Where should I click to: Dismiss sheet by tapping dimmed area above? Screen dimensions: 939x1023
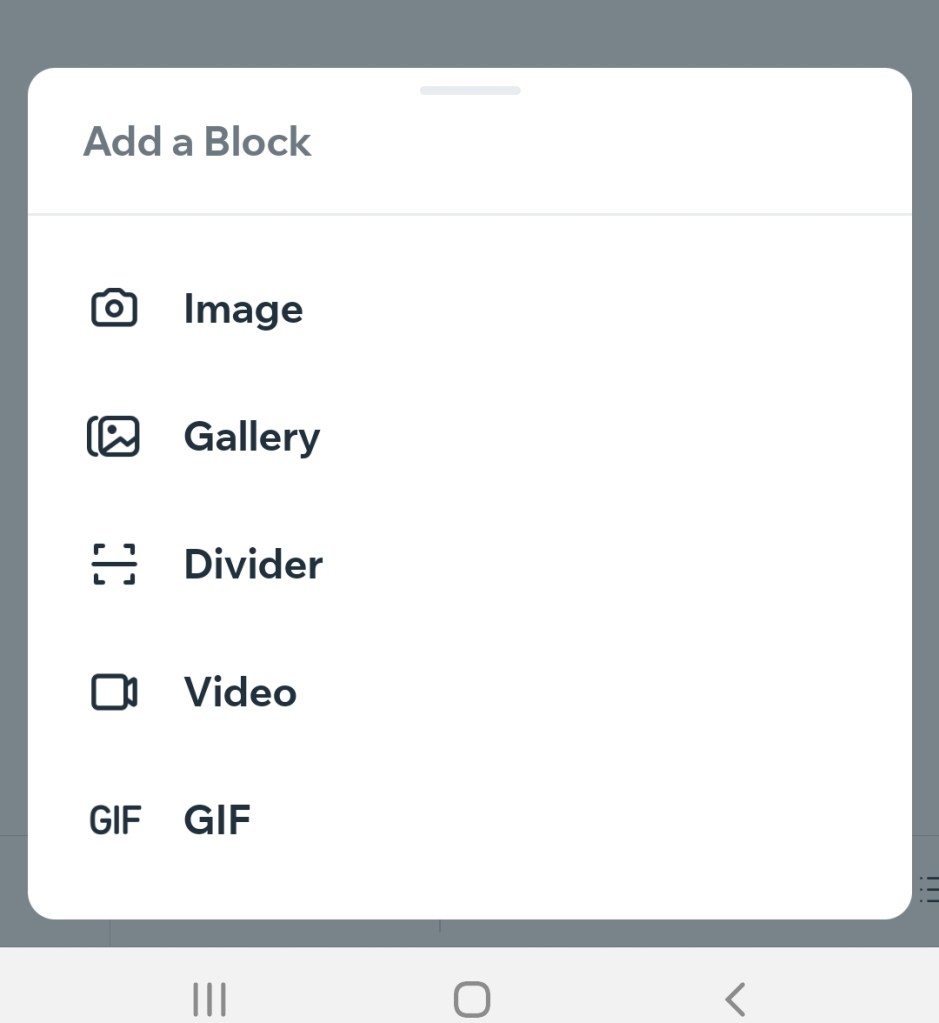coord(470,30)
